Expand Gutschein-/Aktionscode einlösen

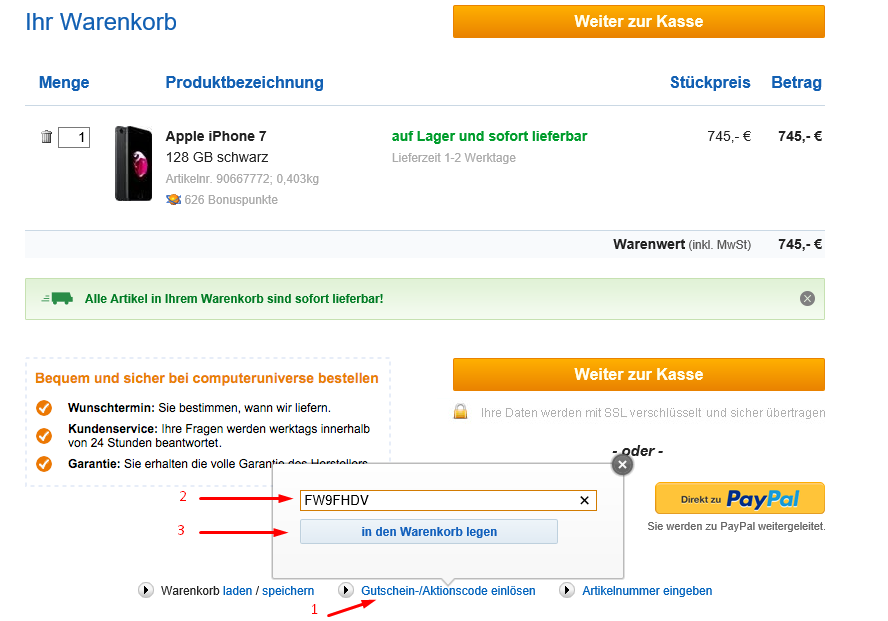447,590
